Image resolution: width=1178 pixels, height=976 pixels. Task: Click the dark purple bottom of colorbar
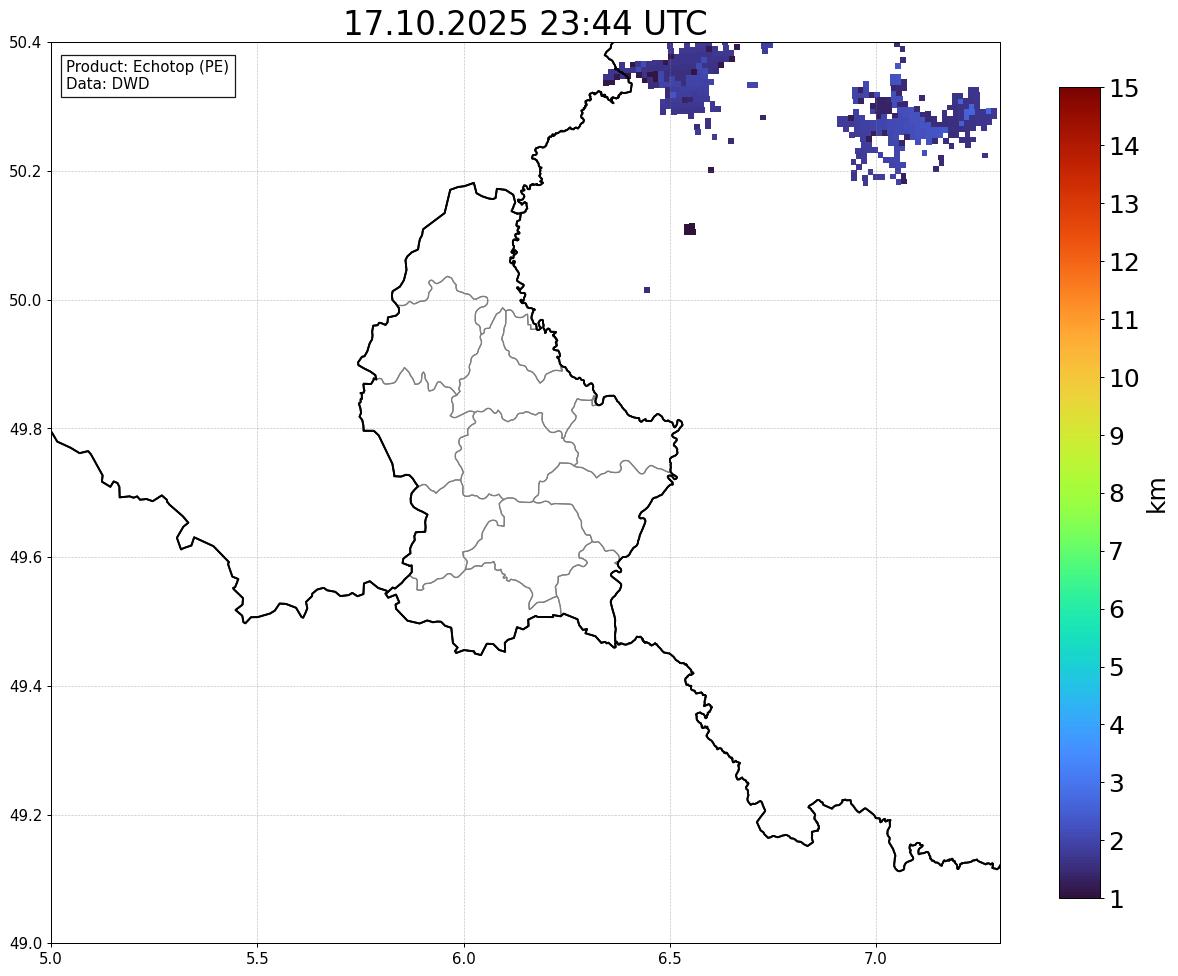tap(1080, 893)
